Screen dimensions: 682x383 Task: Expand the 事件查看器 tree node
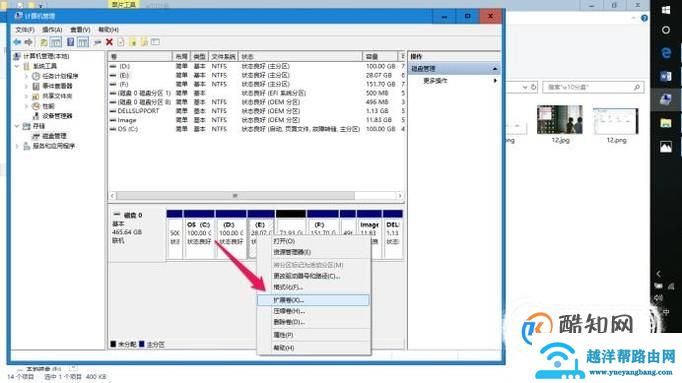[x=26, y=86]
